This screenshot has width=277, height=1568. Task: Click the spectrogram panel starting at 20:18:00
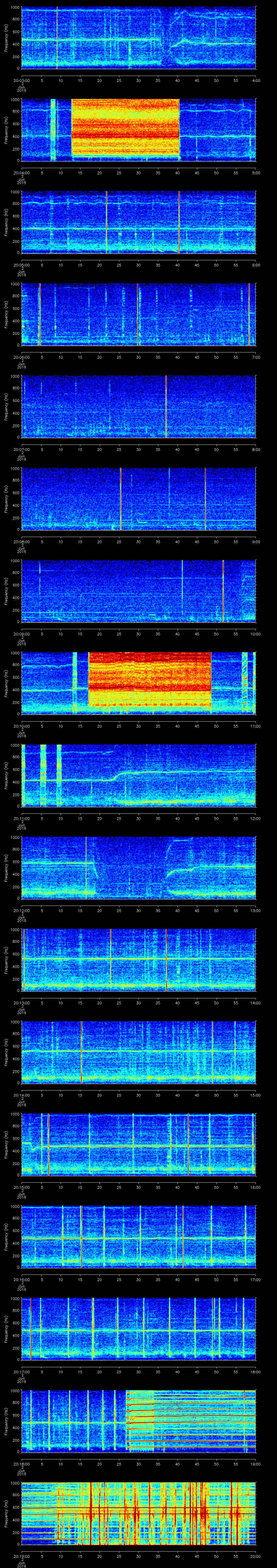(139, 1421)
